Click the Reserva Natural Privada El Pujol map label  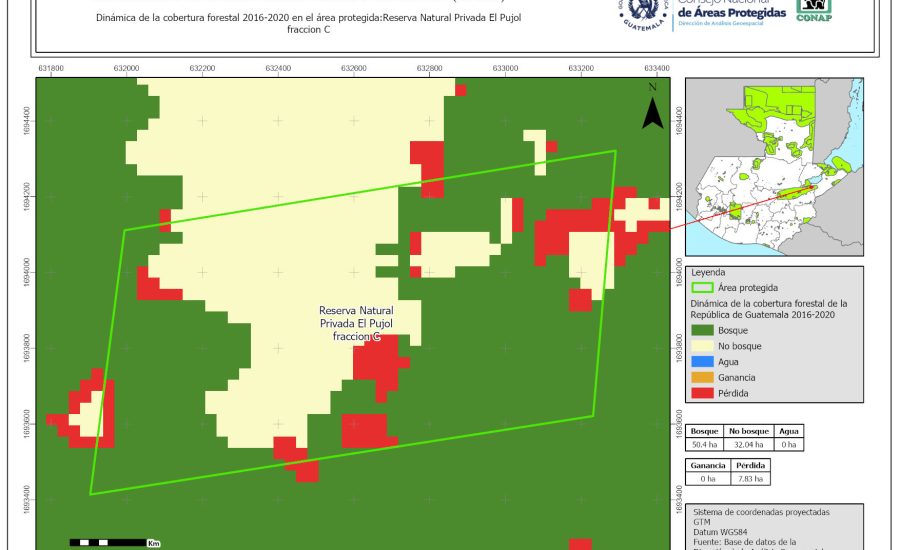pos(356,324)
